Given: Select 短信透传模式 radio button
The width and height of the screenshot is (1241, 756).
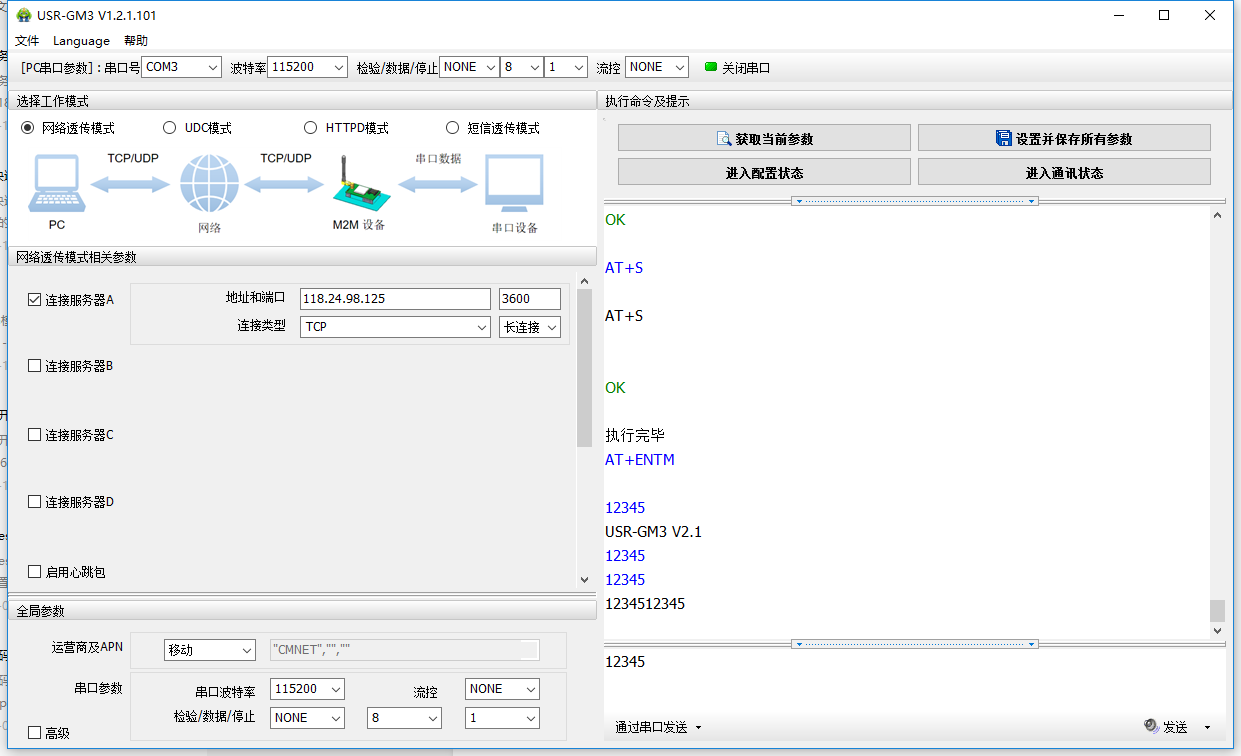Looking at the screenshot, I should pos(452,128).
